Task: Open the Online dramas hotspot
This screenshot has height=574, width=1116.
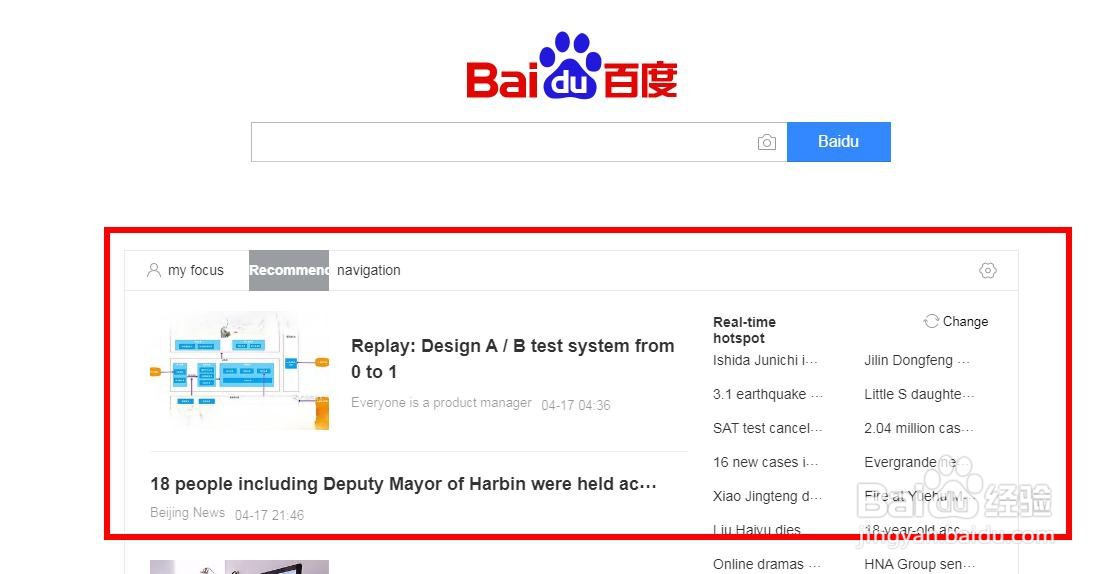Action: (x=767, y=565)
